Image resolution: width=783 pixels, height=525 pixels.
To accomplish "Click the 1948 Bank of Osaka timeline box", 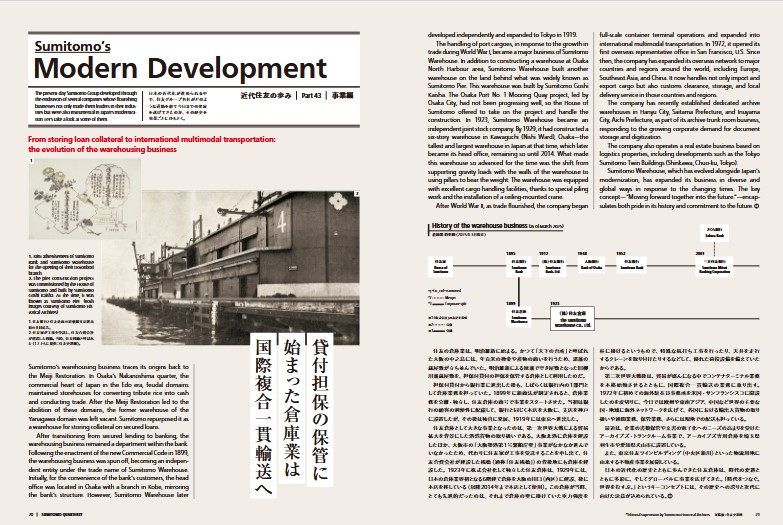I will coord(591,265).
